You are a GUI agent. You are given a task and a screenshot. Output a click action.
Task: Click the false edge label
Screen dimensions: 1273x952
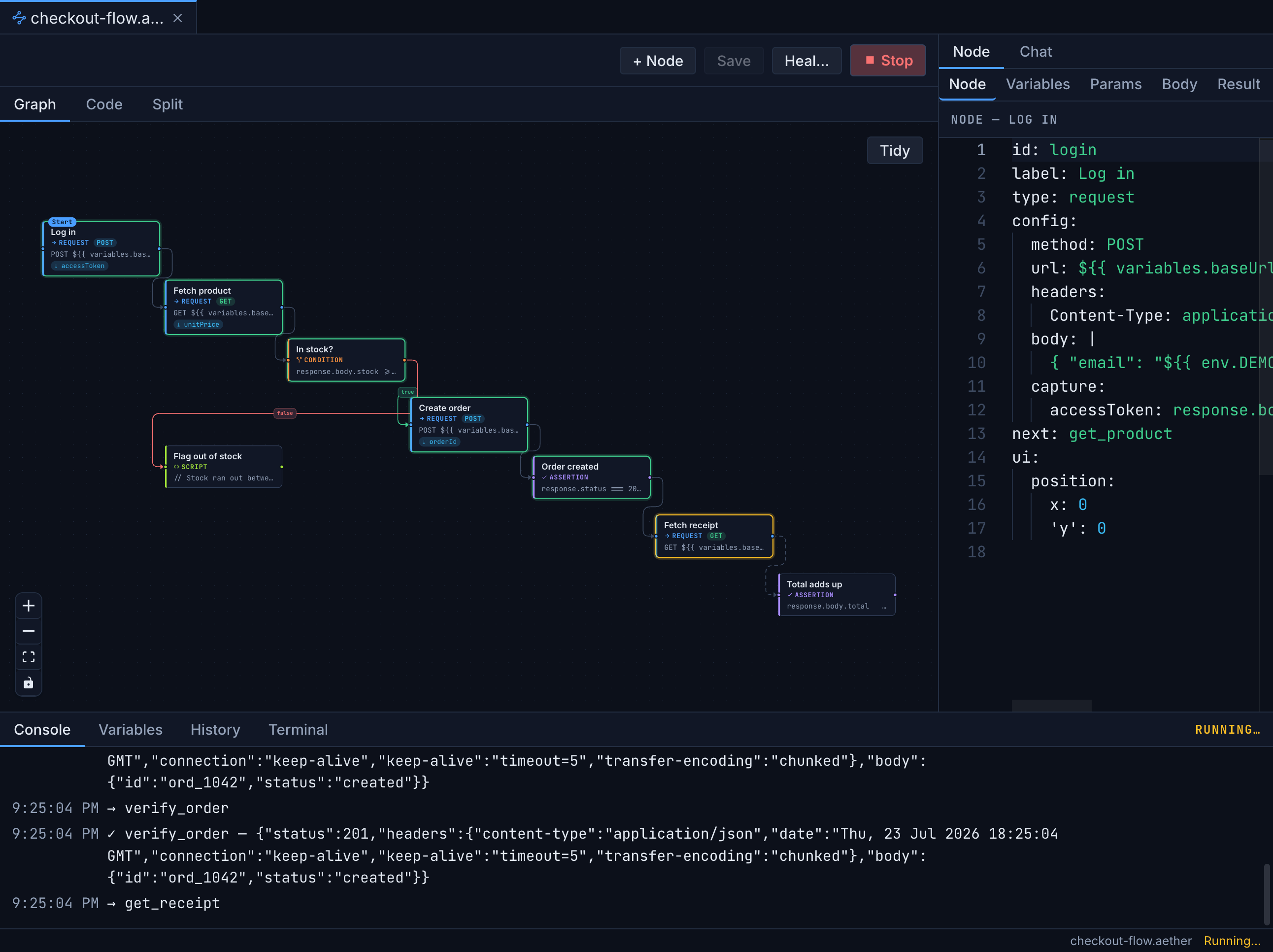click(x=285, y=413)
